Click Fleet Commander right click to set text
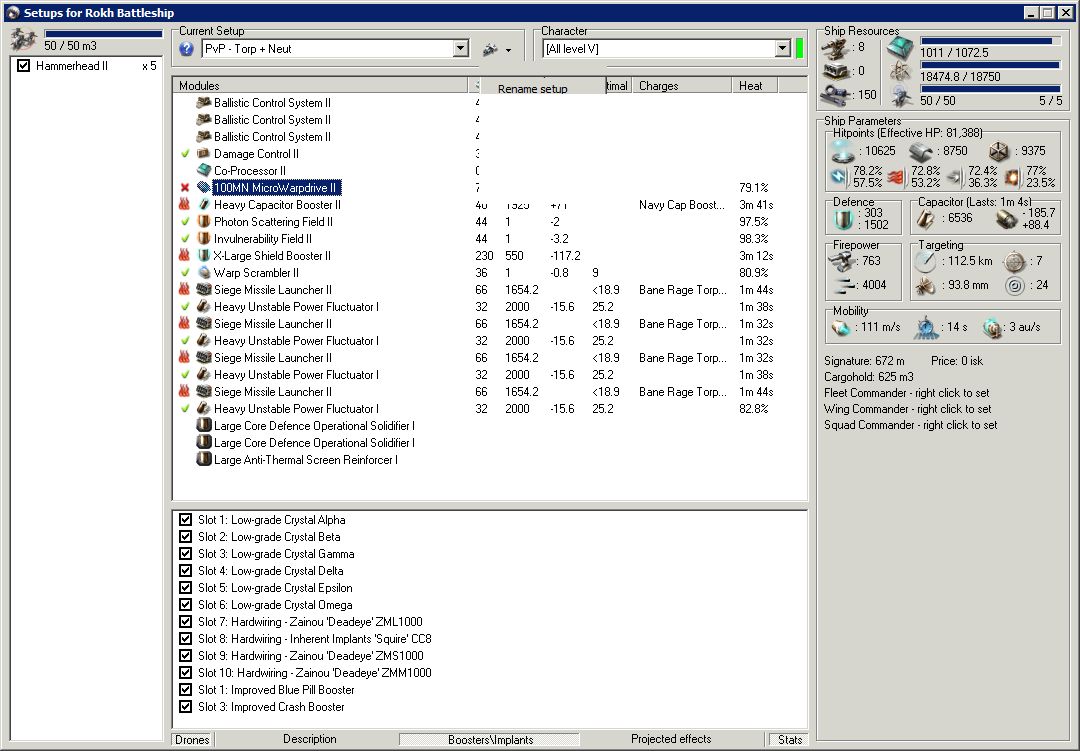 [907, 393]
